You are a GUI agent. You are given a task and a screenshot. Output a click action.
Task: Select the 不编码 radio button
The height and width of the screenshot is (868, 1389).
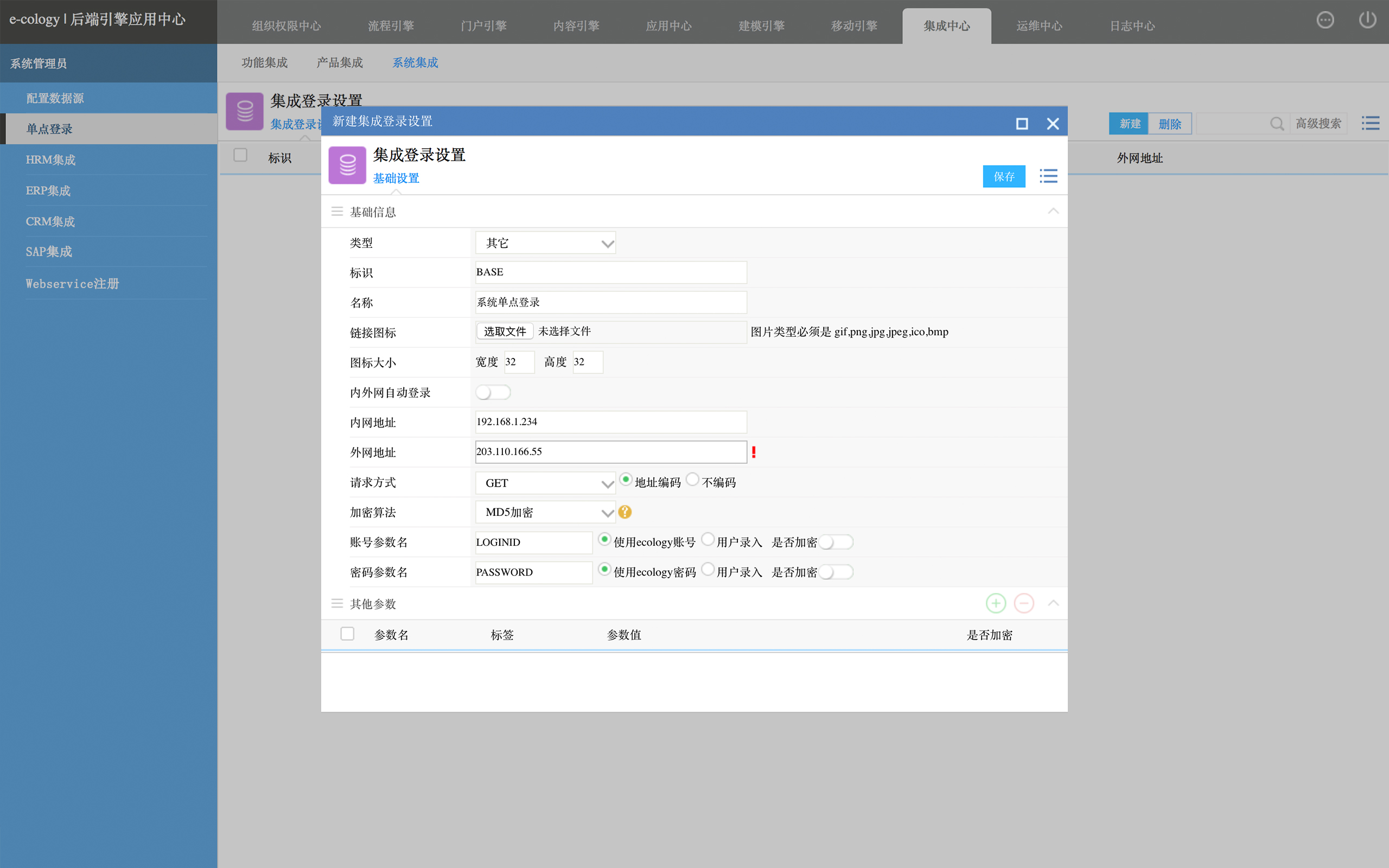click(693, 480)
